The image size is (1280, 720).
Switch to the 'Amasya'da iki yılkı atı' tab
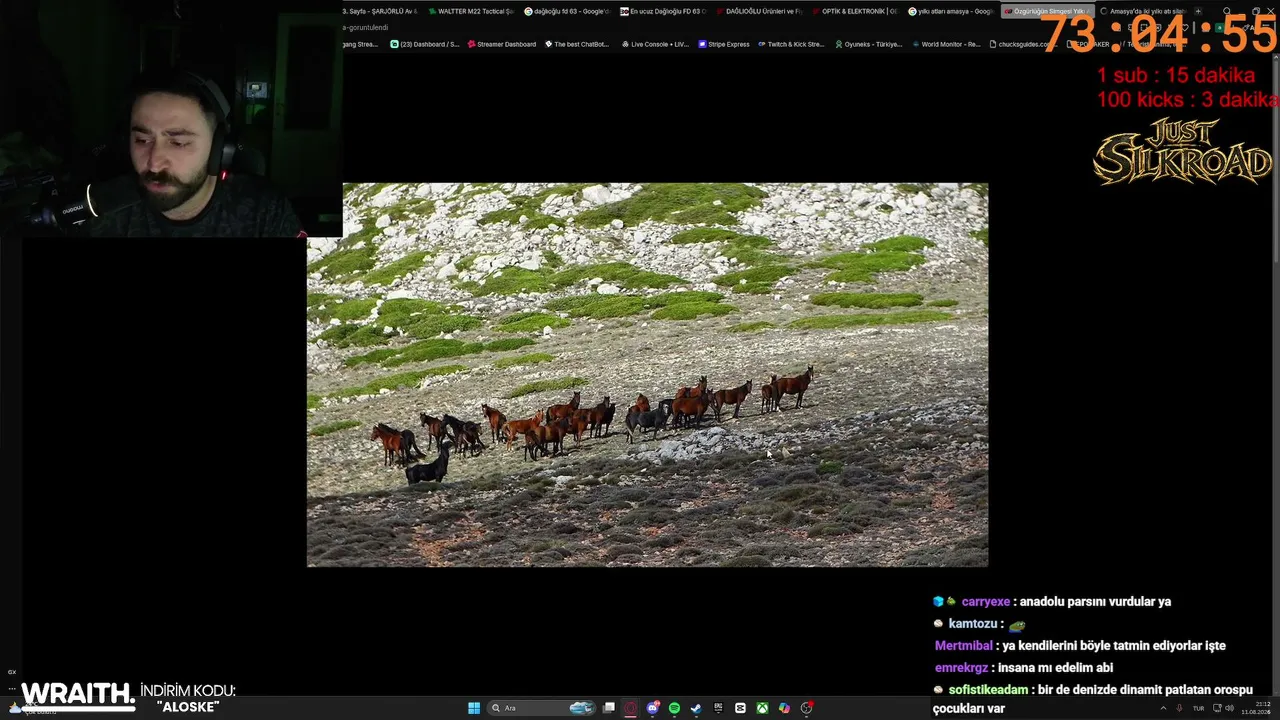1143,12
